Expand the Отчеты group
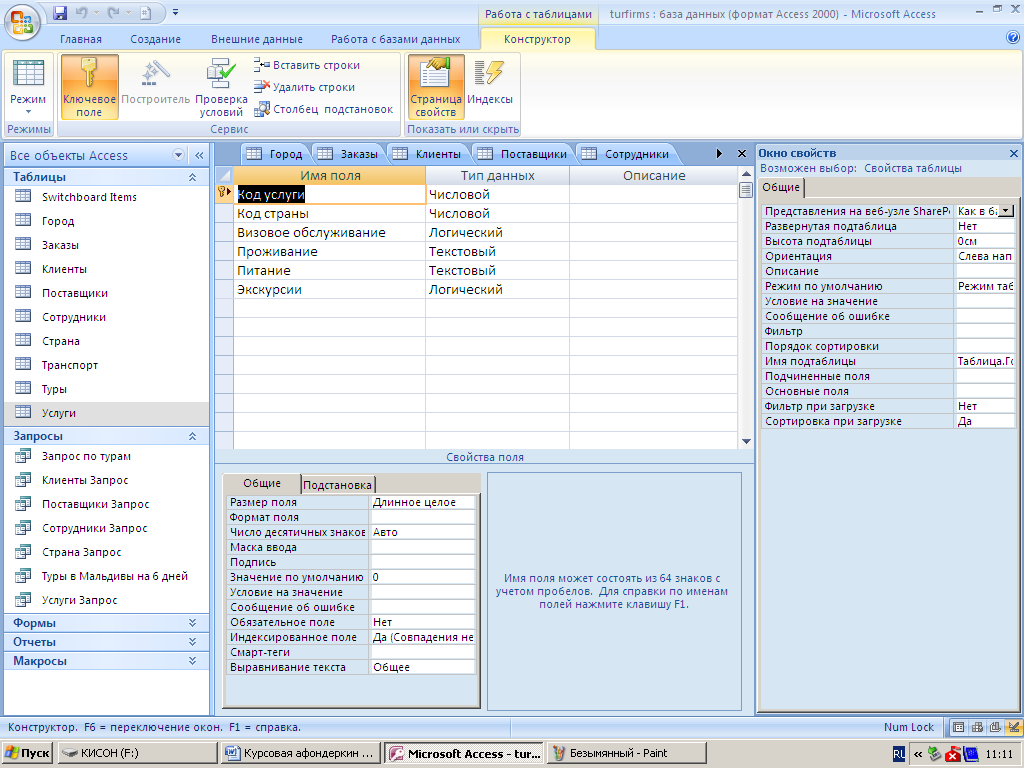 click(x=193, y=642)
